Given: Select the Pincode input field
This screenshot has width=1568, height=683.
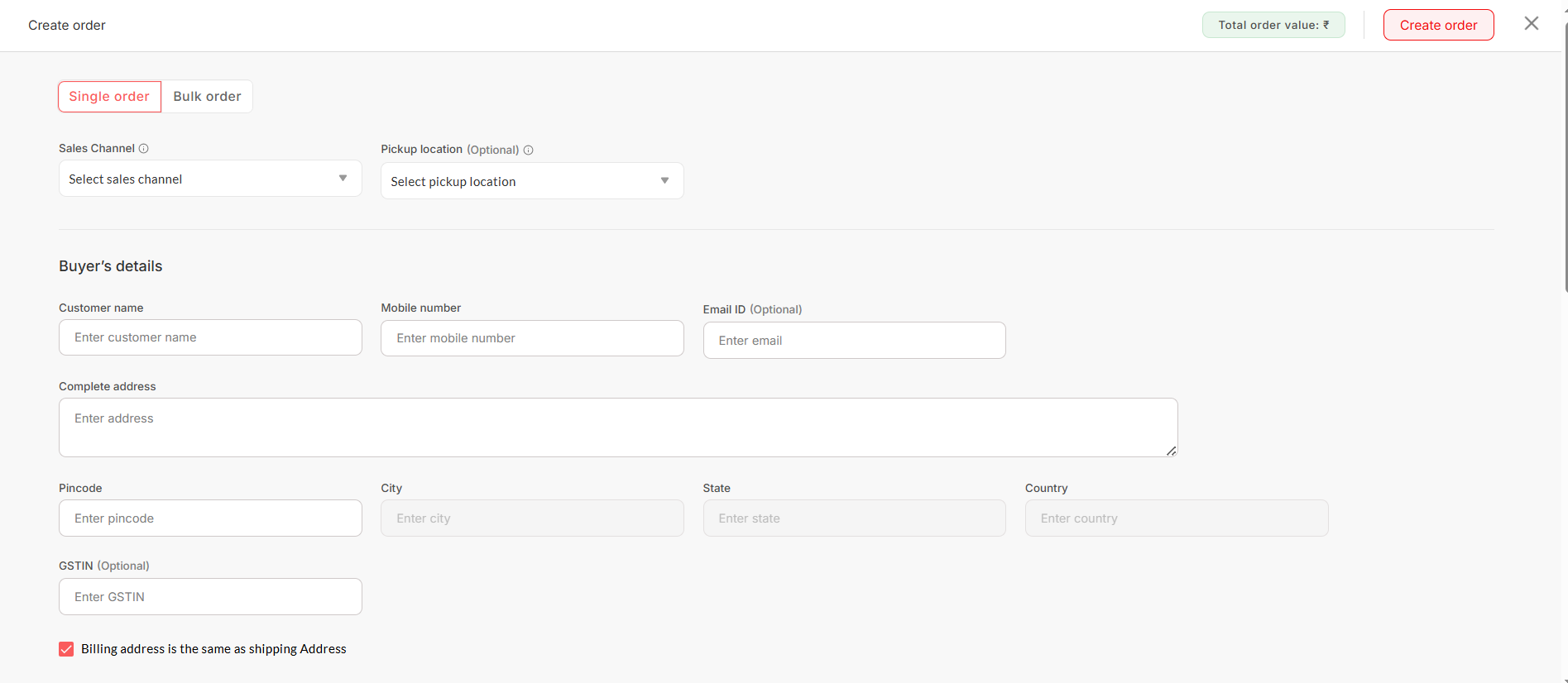Looking at the screenshot, I should [x=210, y=518].
